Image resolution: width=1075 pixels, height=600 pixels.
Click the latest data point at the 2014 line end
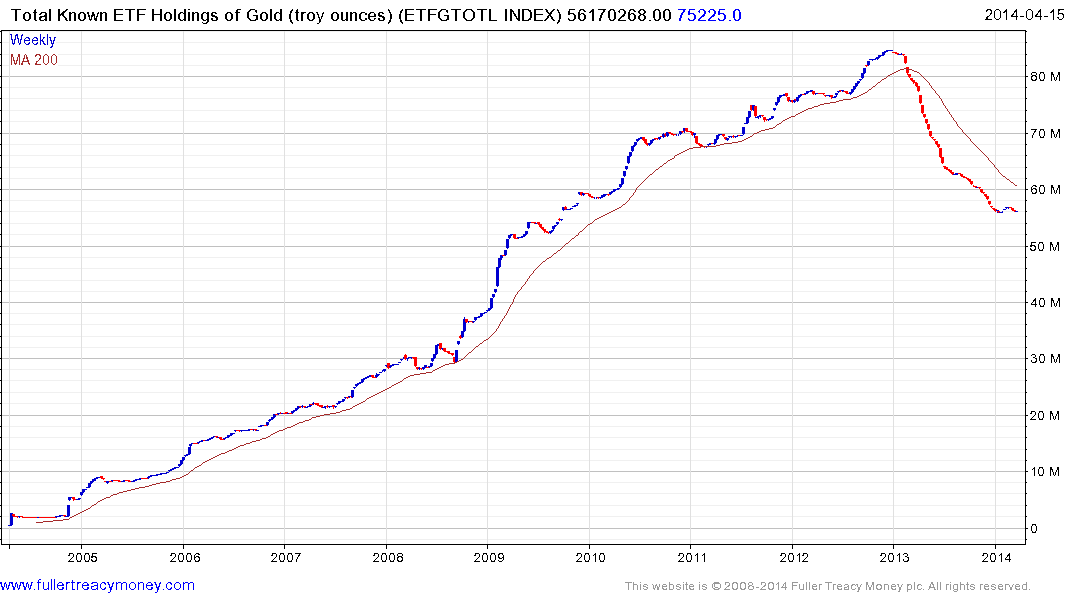tap(1016, 211)
